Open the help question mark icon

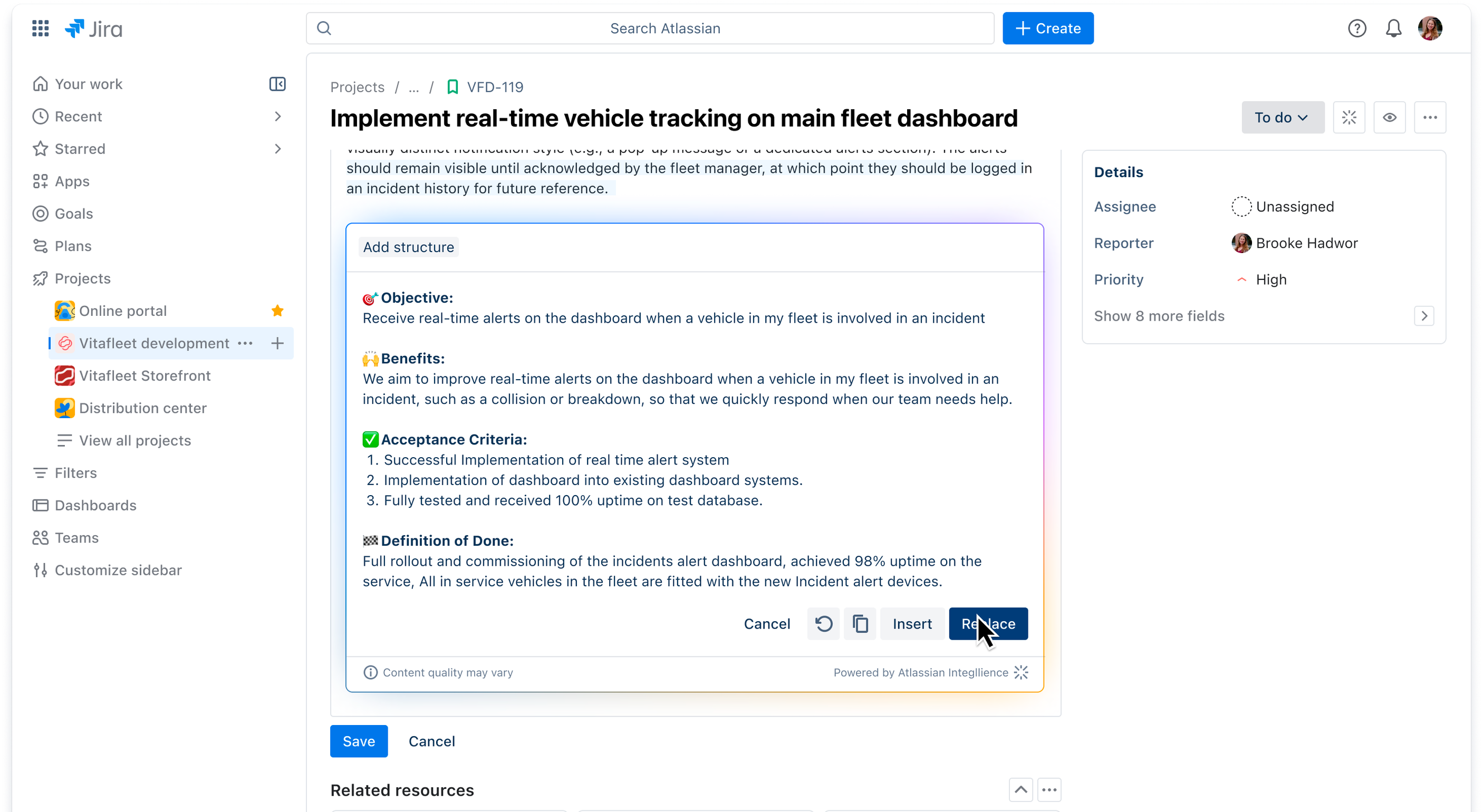[1357, 28]
